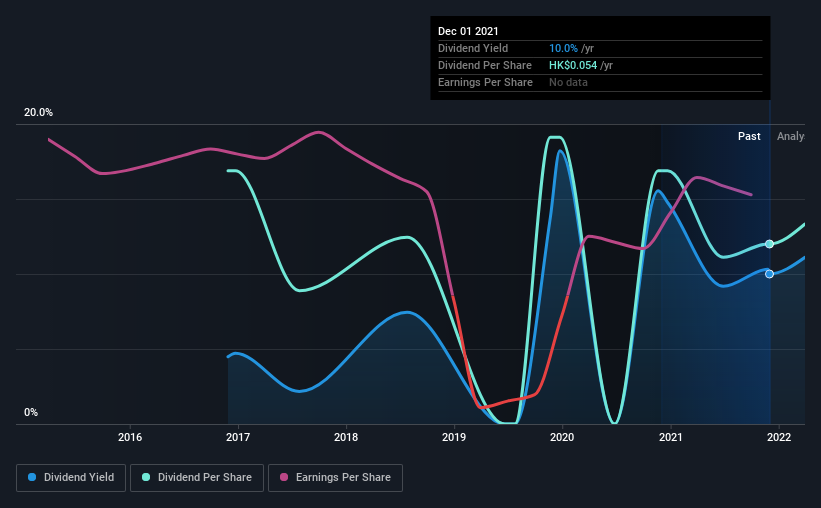
Task: Toggle the Dividend Yield legend button
Action: pos(71,478)
